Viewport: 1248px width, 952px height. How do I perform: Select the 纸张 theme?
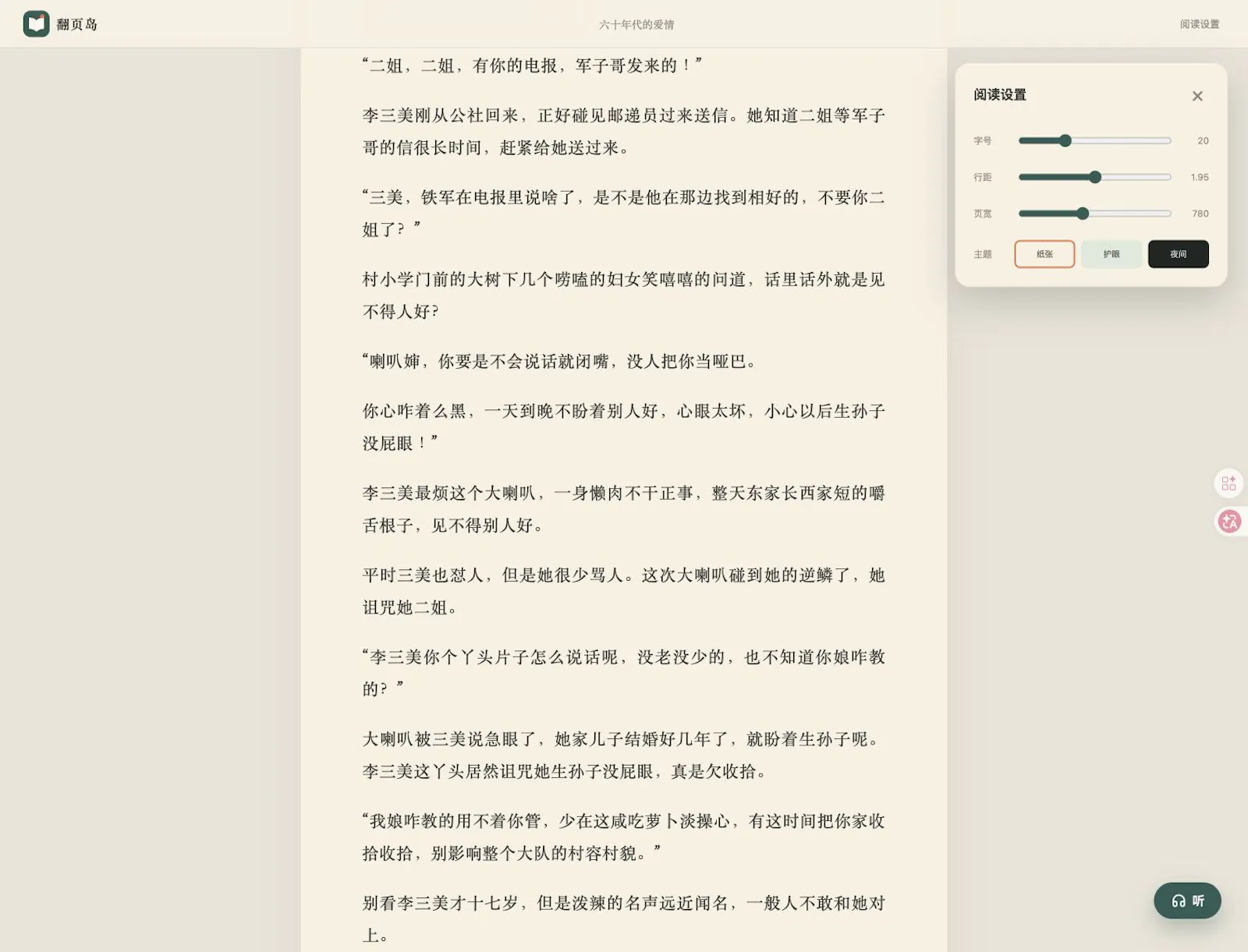point(1044,254)
